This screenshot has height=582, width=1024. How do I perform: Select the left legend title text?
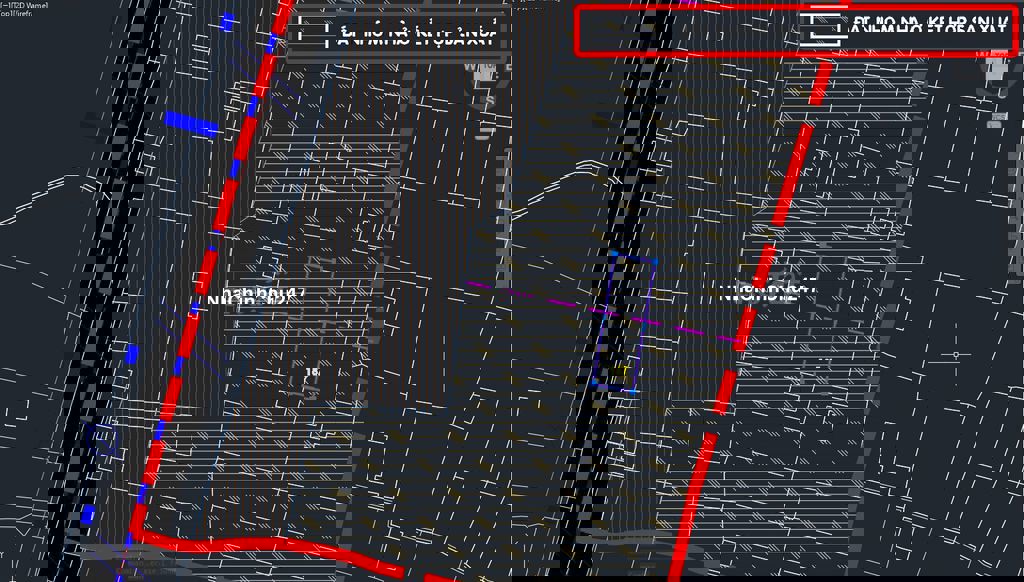(x=418, y=36)
